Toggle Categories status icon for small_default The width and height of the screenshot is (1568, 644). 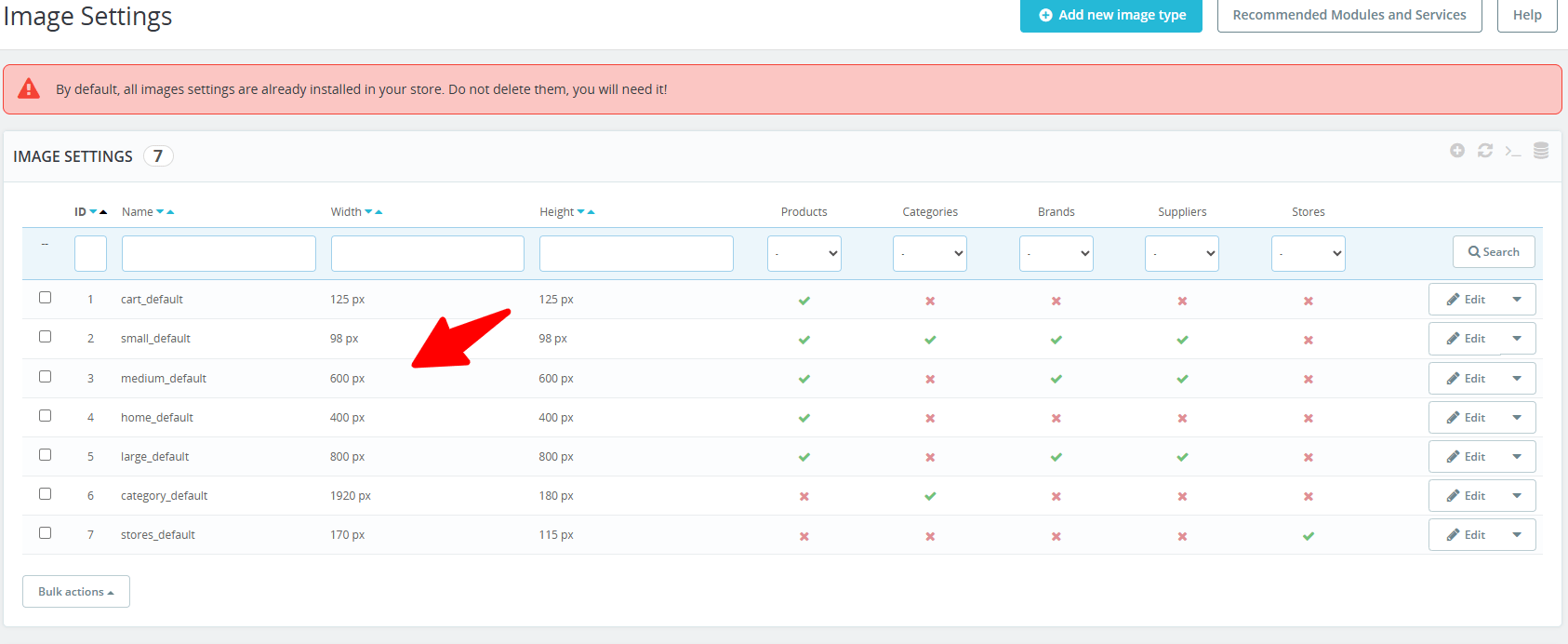(x=930, y=340)
